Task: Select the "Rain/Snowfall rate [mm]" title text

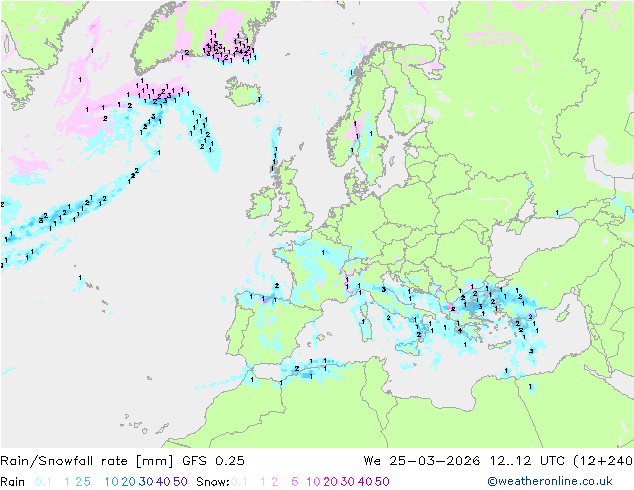Action: coord(87,460)
